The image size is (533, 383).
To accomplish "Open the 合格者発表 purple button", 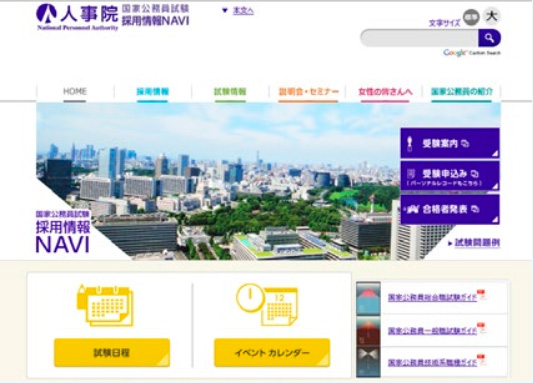I will click(x=450, y=209).
